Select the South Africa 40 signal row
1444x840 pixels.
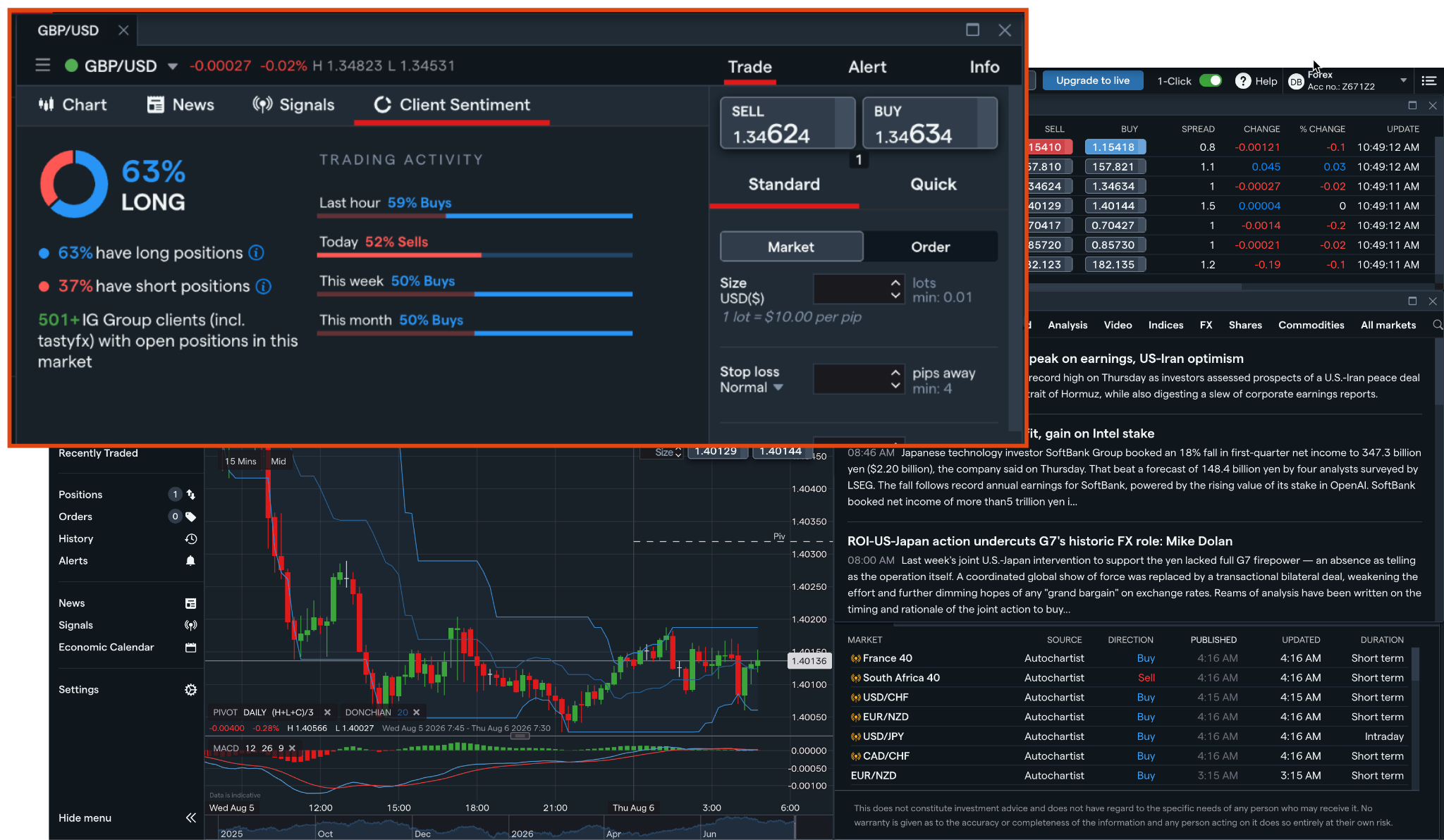tap(1127, 678)
